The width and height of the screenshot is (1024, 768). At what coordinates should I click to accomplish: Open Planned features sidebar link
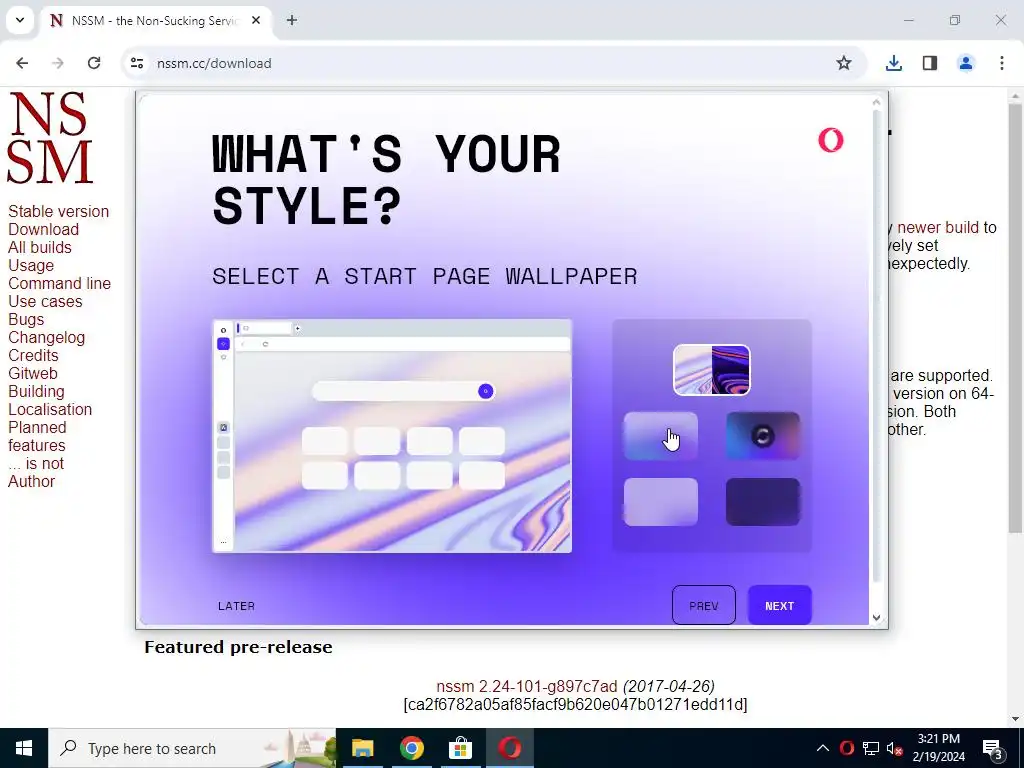(x=37, y=436)
